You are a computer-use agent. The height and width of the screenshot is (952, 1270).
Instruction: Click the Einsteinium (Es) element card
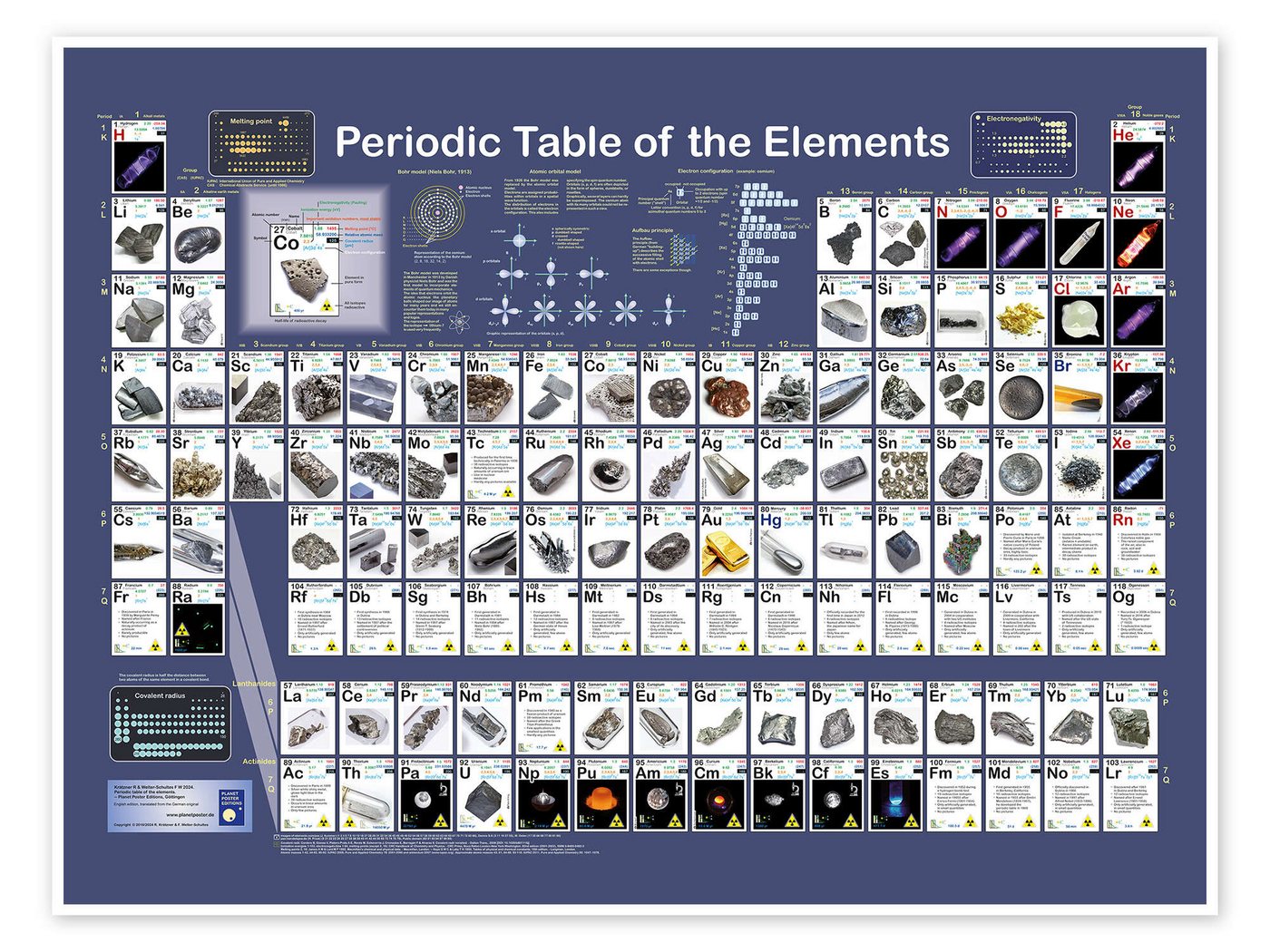[896, 794]
